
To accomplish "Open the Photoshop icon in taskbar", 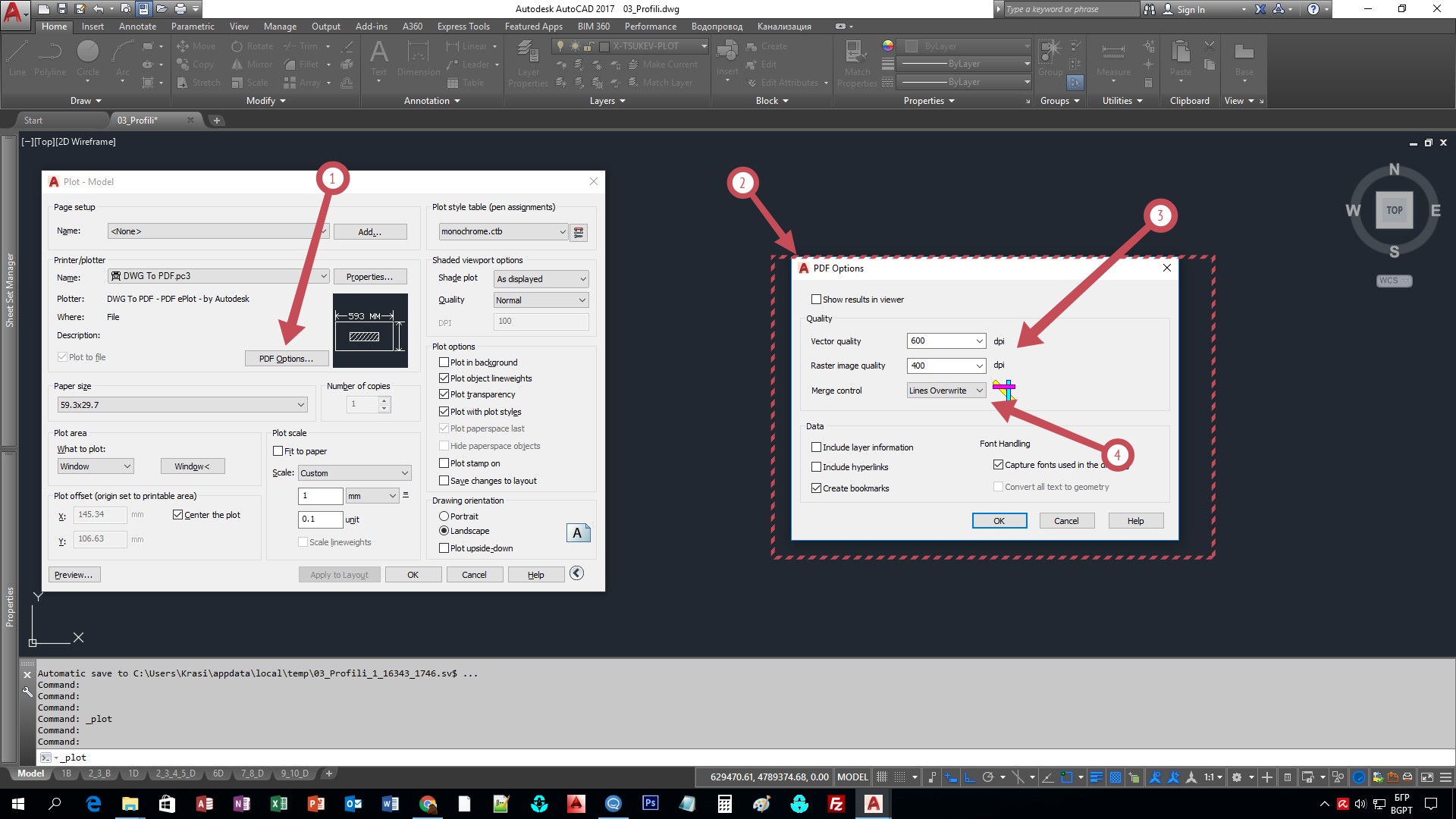I will pos(650,803).
